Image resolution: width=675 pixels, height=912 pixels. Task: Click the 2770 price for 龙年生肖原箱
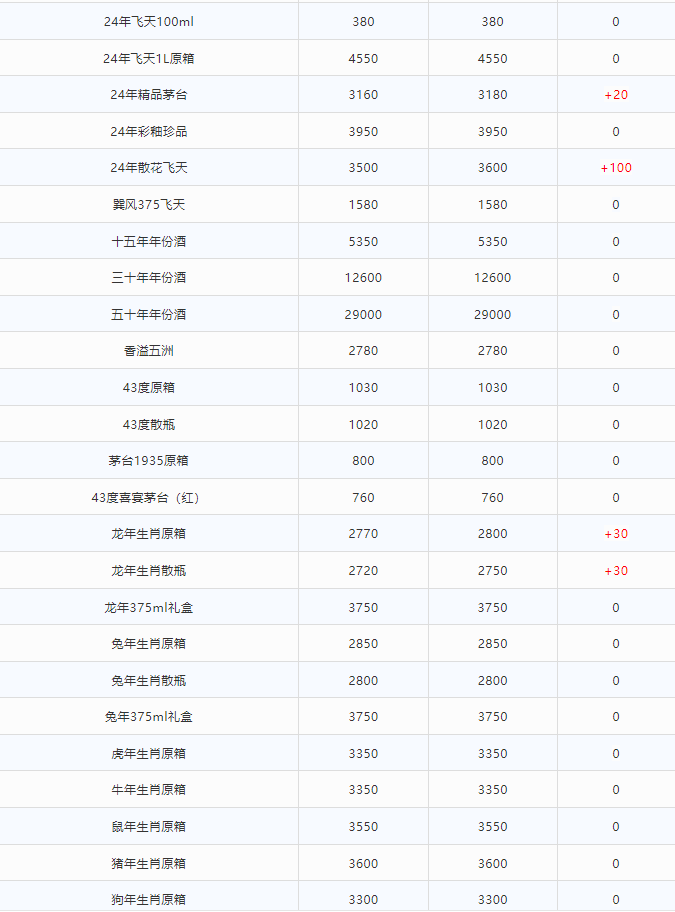363,533
